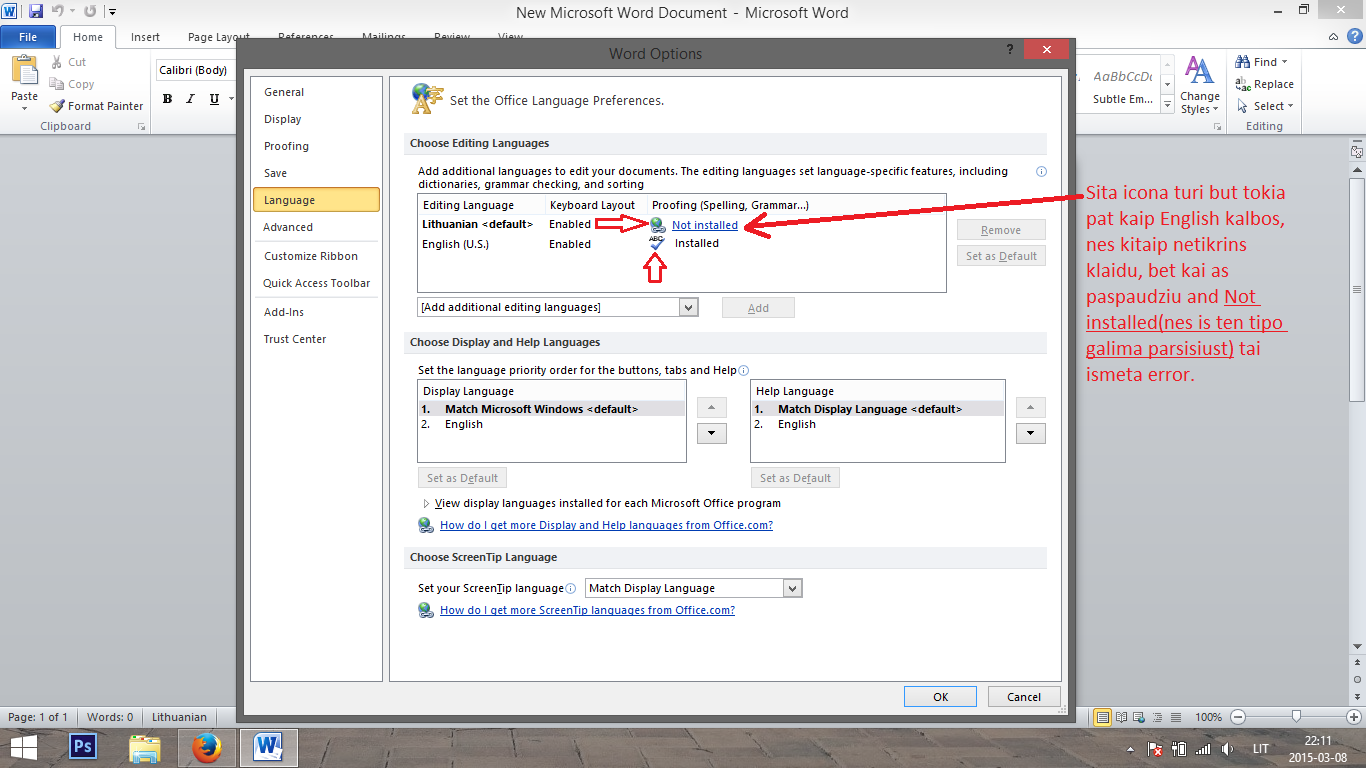
Task: Open Add-Ins options category
Action: pyautogui.click(x=316, y=312)
